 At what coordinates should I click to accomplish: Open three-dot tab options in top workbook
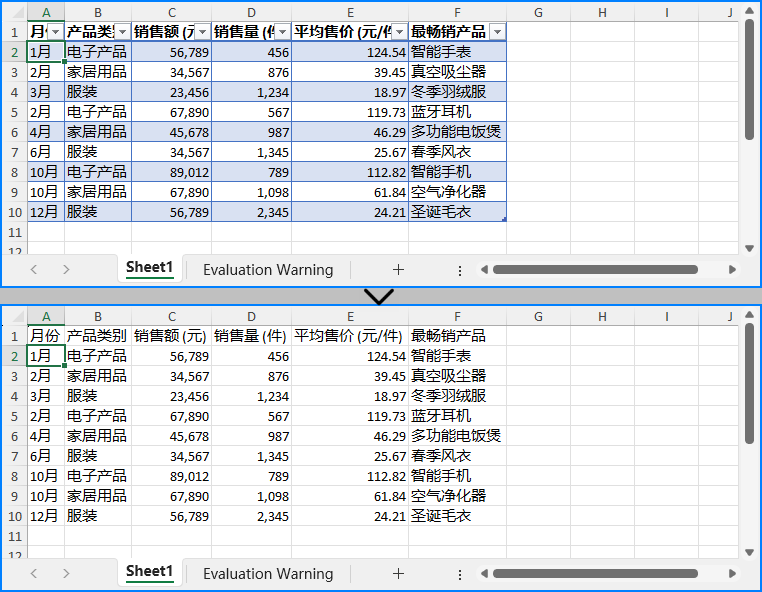tap(460, 271)
